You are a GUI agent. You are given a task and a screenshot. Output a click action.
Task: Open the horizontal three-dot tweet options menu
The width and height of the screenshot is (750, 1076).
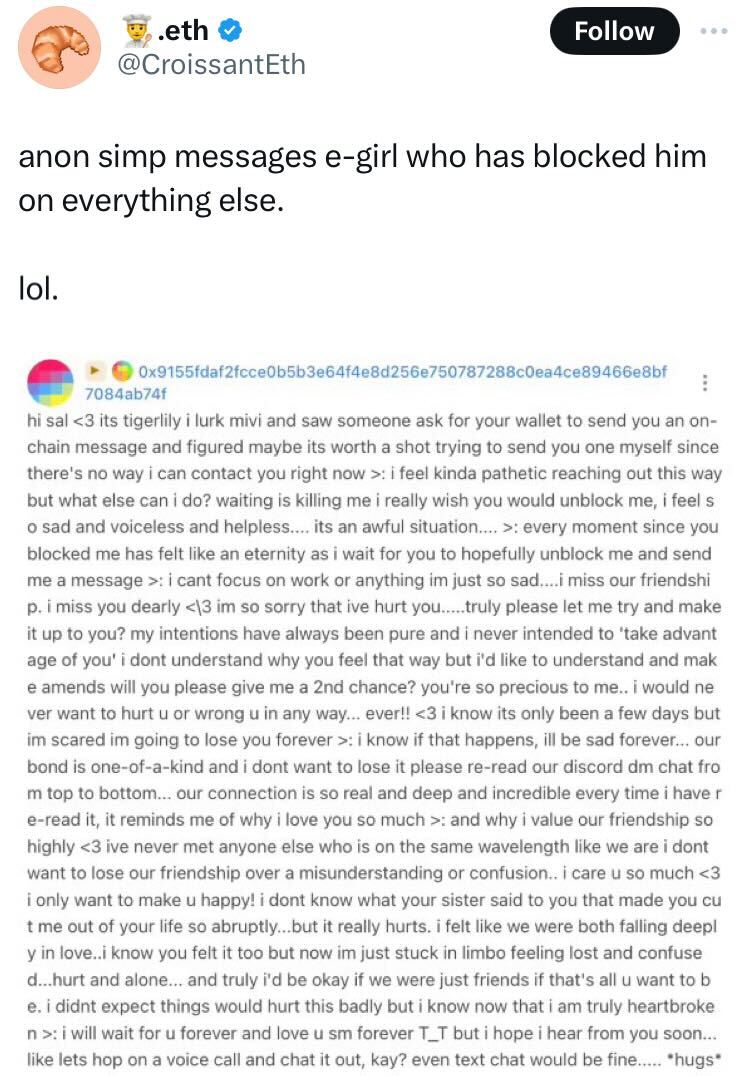click(714, 31)
